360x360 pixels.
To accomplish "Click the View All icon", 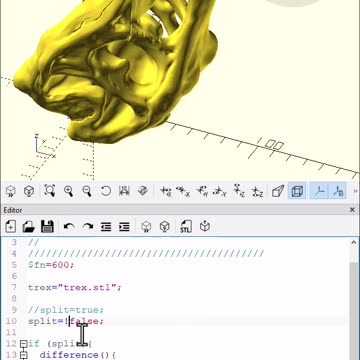I will point(50,192).
